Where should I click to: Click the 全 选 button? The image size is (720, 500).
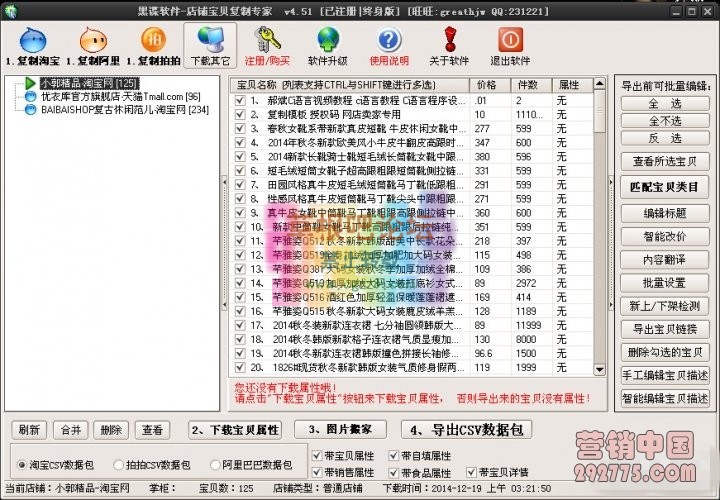click(664, 103)
